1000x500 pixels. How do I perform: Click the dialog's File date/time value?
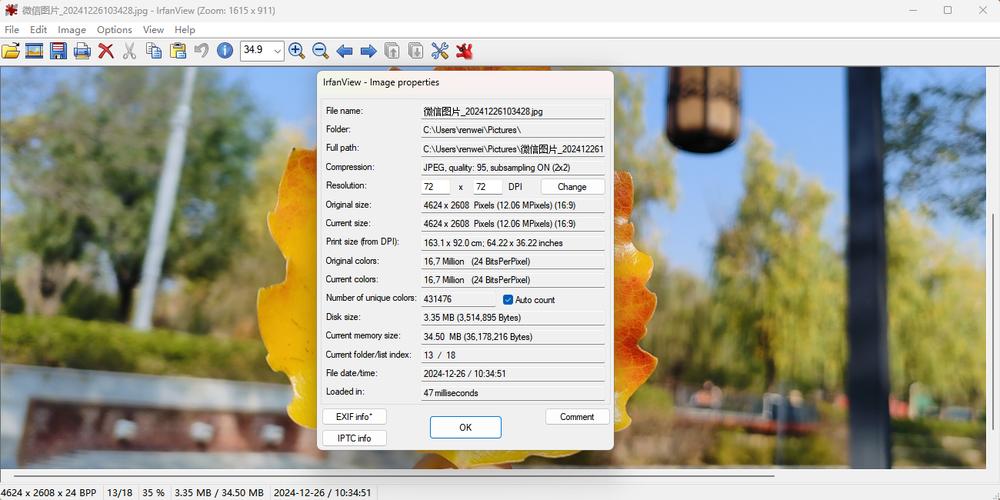pos(513,374)
